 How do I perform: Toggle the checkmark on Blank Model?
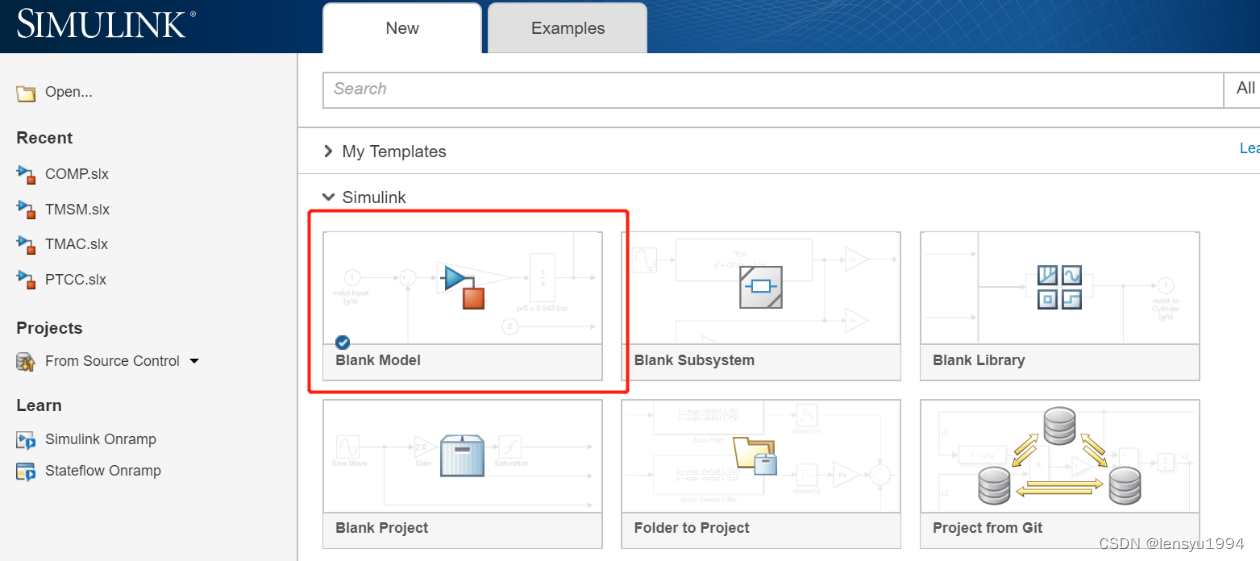click(343, 342)
